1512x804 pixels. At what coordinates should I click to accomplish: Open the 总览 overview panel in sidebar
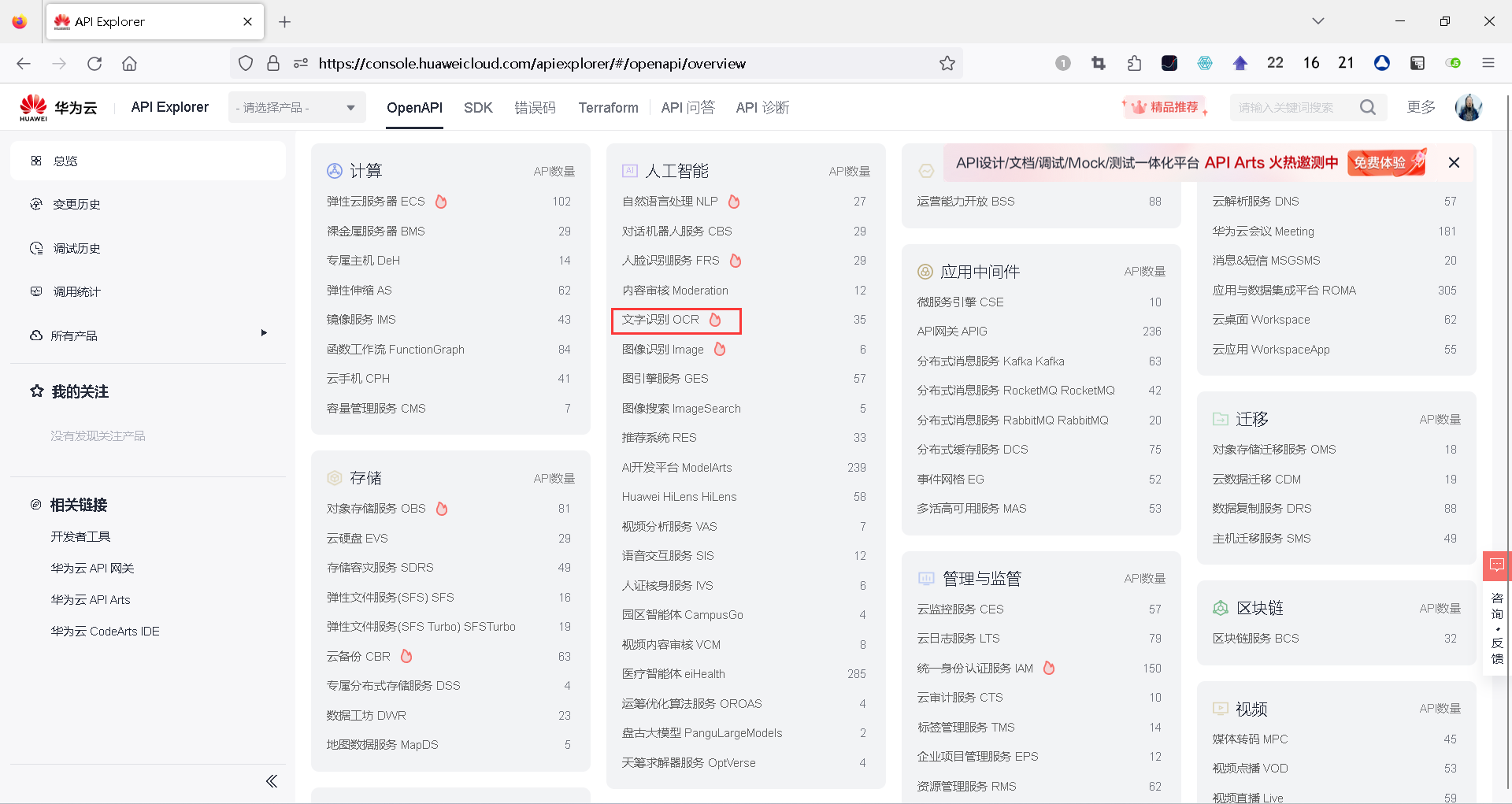click(66, 161)
